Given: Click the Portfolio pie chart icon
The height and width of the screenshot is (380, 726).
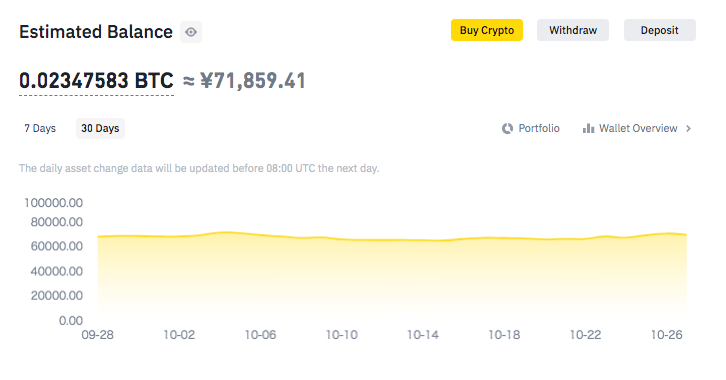Looking at the screenshot, I should [507, 128].
